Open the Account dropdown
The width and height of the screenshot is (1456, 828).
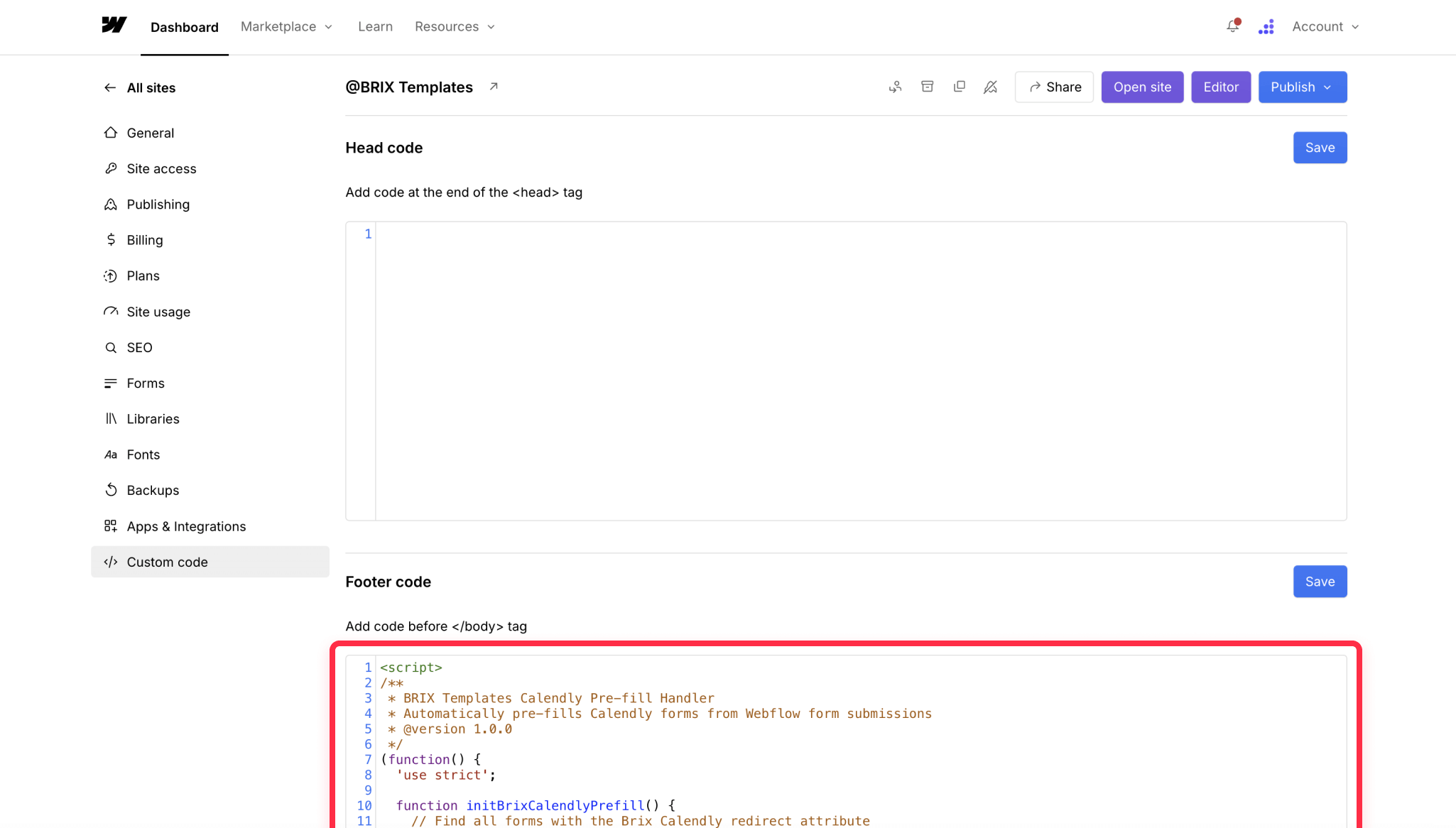[1325, 26]
